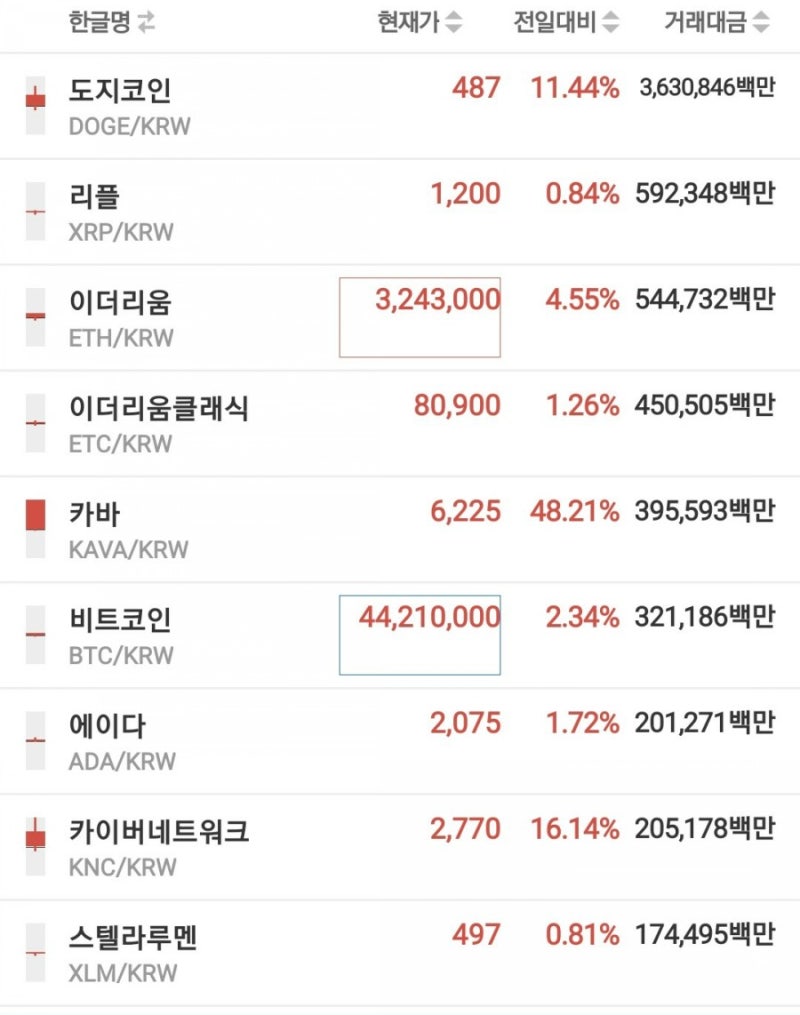Click the Dogecoin candlestick mini chart icon
This screenshot has height=1015, width=800.
[x=36, y=106]
